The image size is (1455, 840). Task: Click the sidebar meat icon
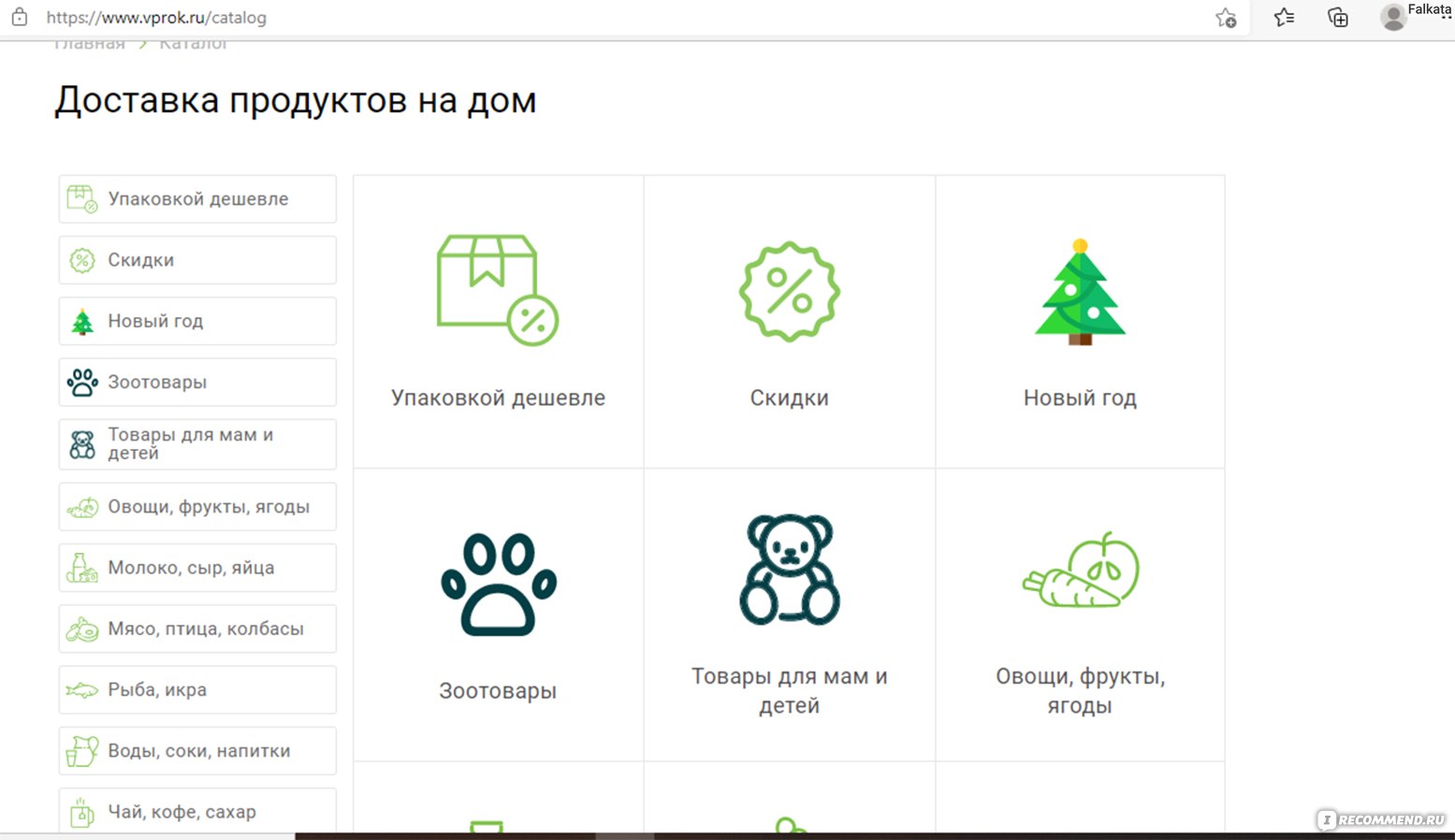pyautogui.click(x=82, y=629)
